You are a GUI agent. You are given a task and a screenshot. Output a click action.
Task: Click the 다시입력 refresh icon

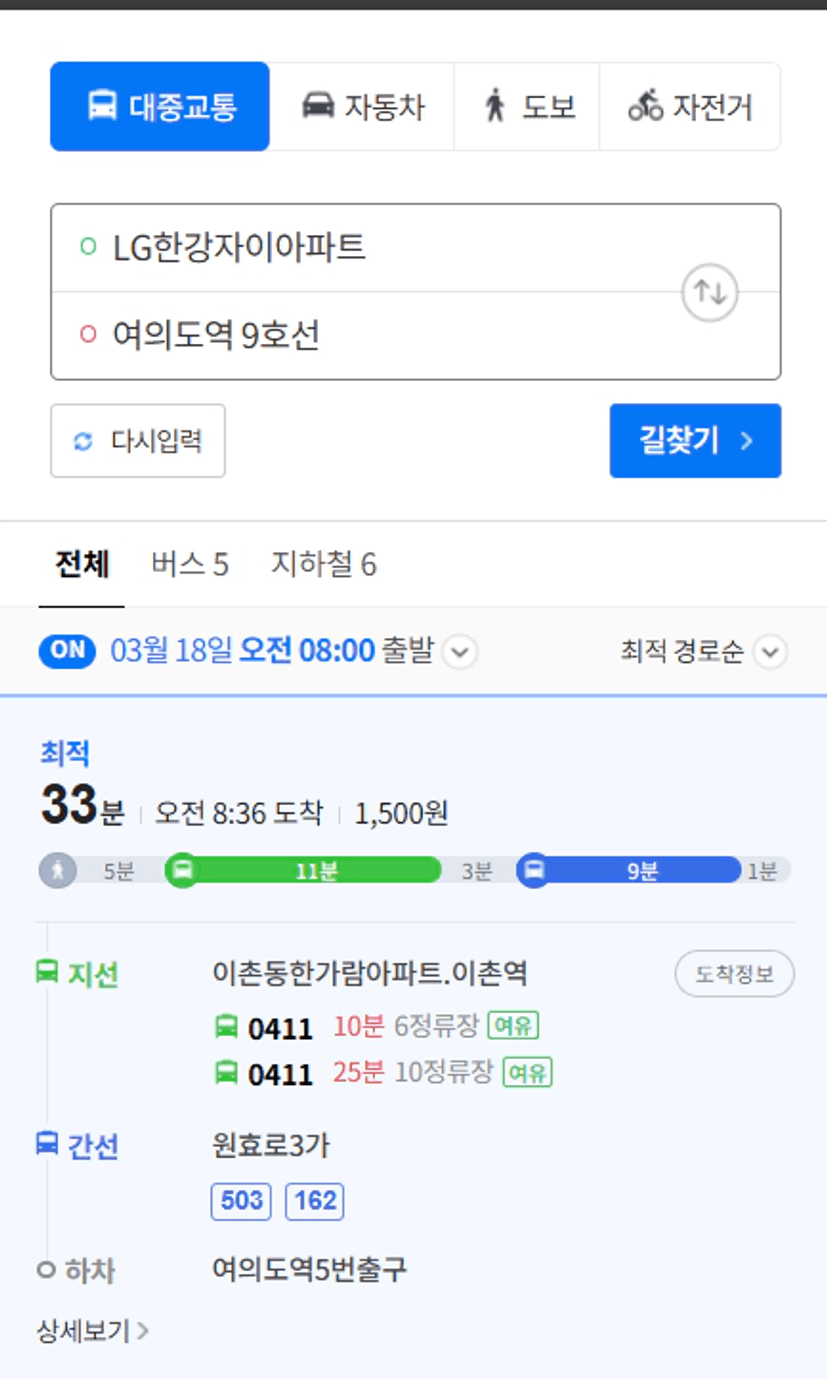point(83,441)
